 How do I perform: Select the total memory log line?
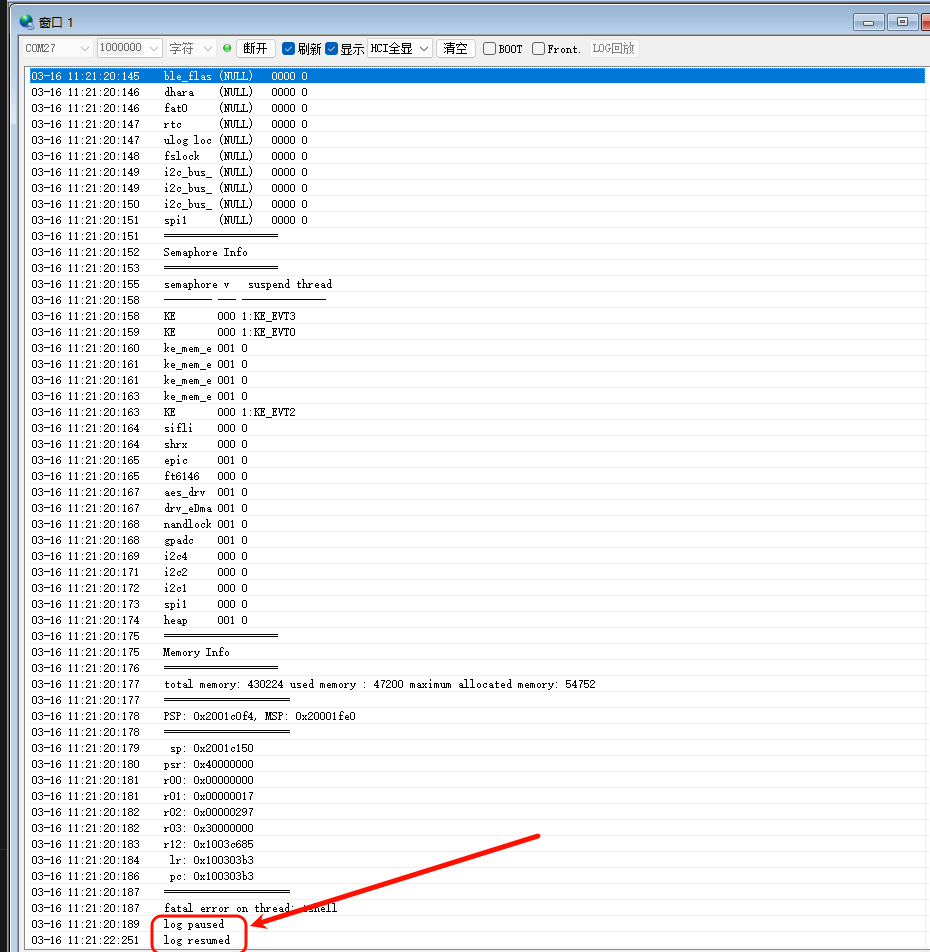click(379, 684)
